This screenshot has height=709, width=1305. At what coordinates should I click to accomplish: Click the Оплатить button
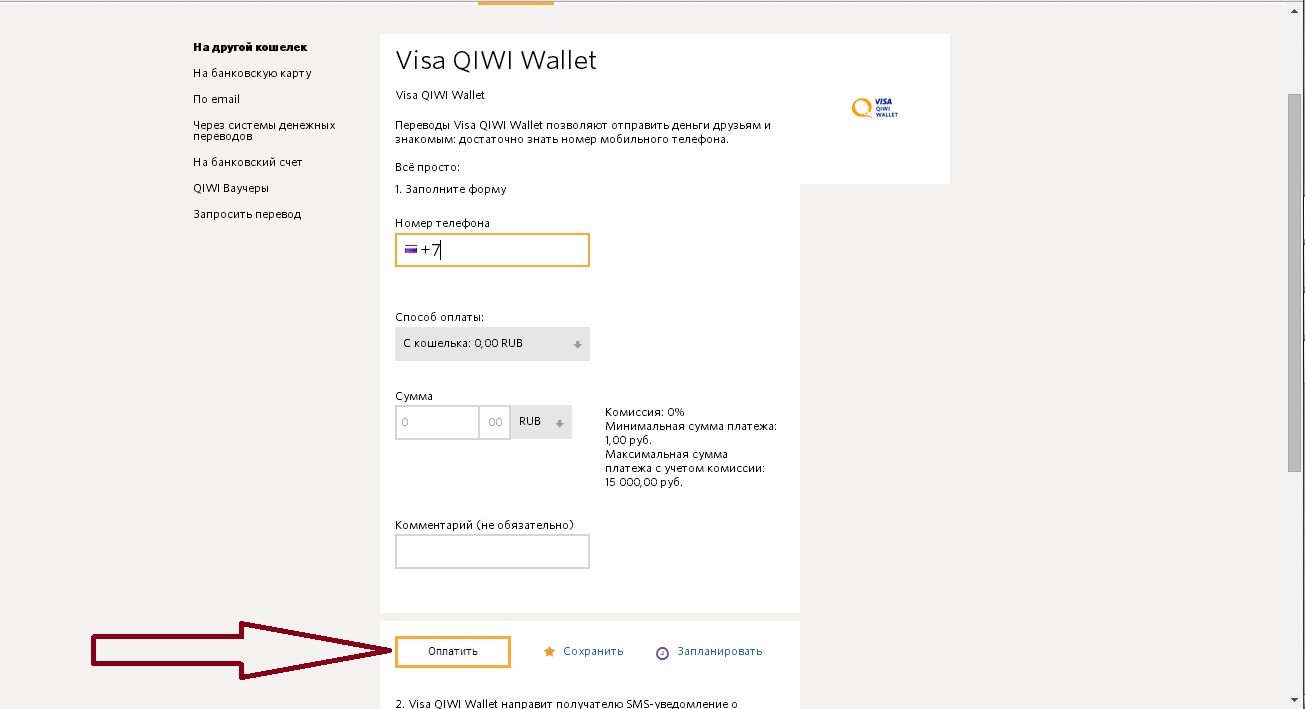click(453, 652)
